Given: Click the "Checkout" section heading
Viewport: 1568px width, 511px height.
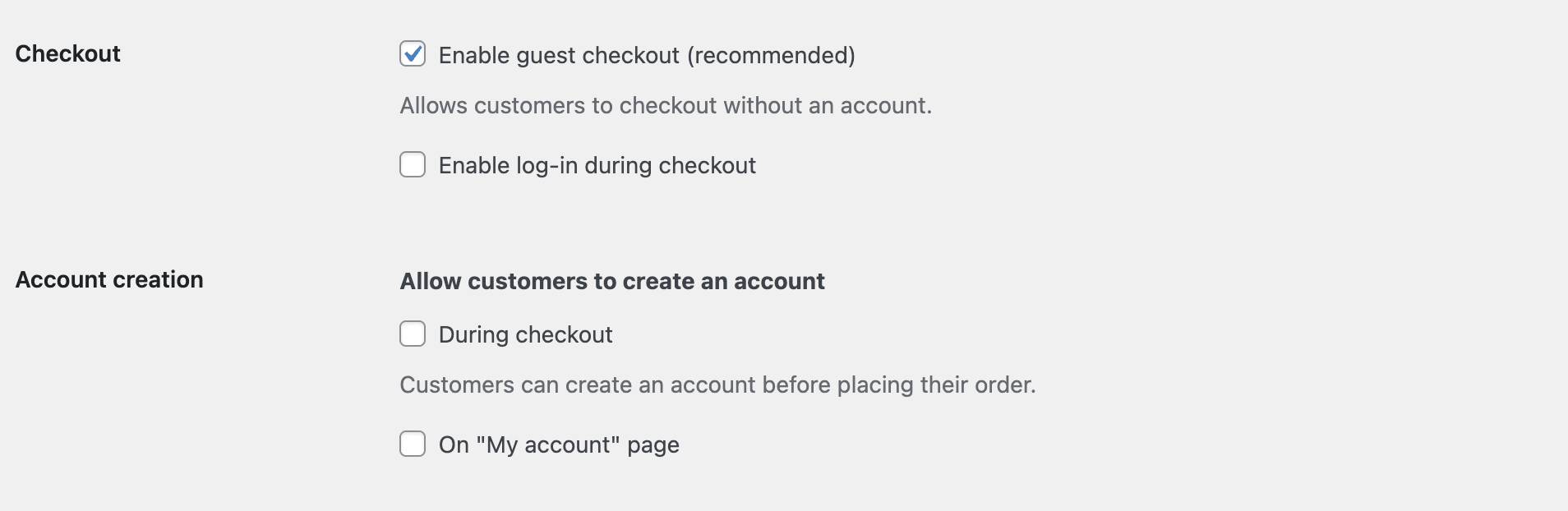Looking at the screenshot, I should (x=68, y=53).
